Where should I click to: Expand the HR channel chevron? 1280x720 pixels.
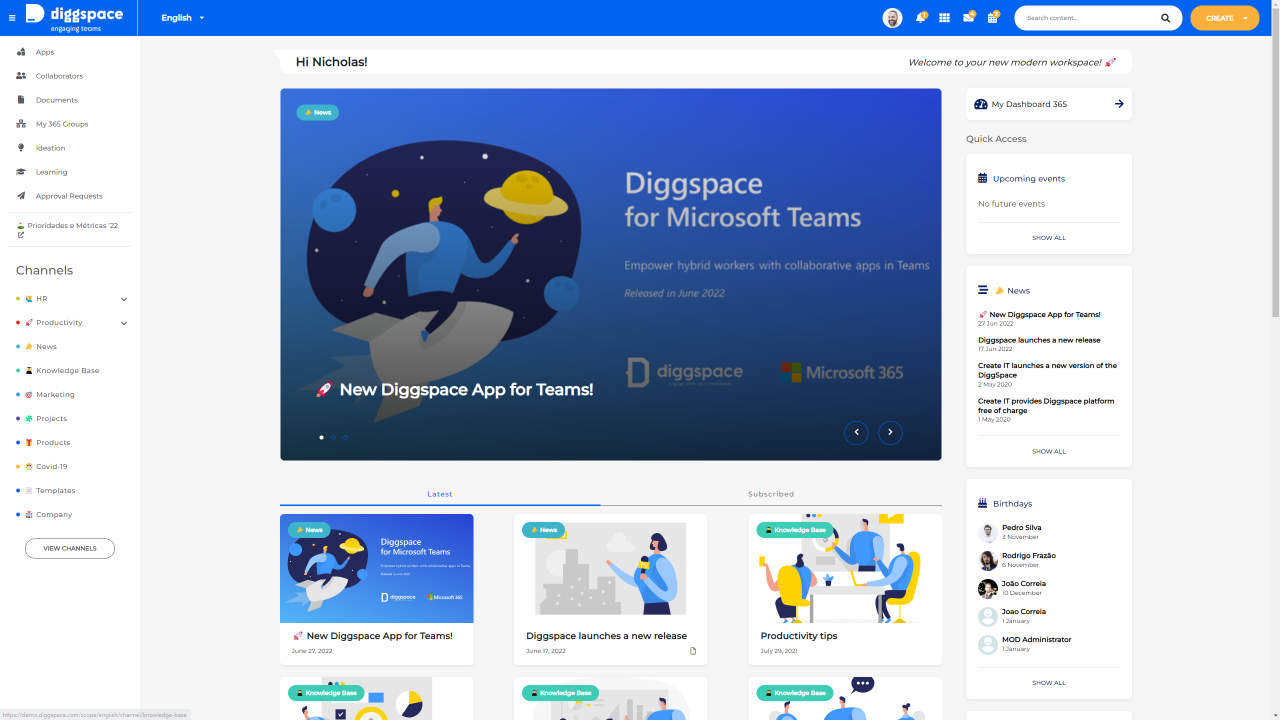click(124, 299)
